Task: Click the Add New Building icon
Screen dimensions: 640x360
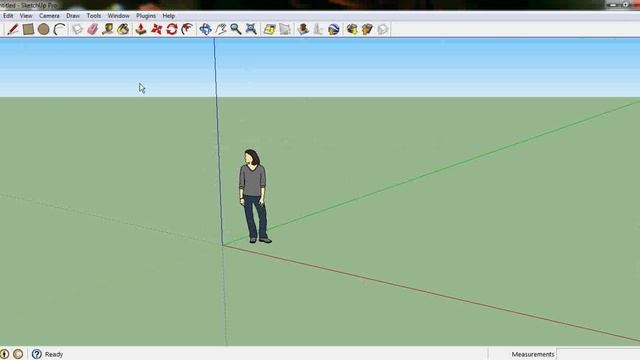Action: (x=303, y=29)
